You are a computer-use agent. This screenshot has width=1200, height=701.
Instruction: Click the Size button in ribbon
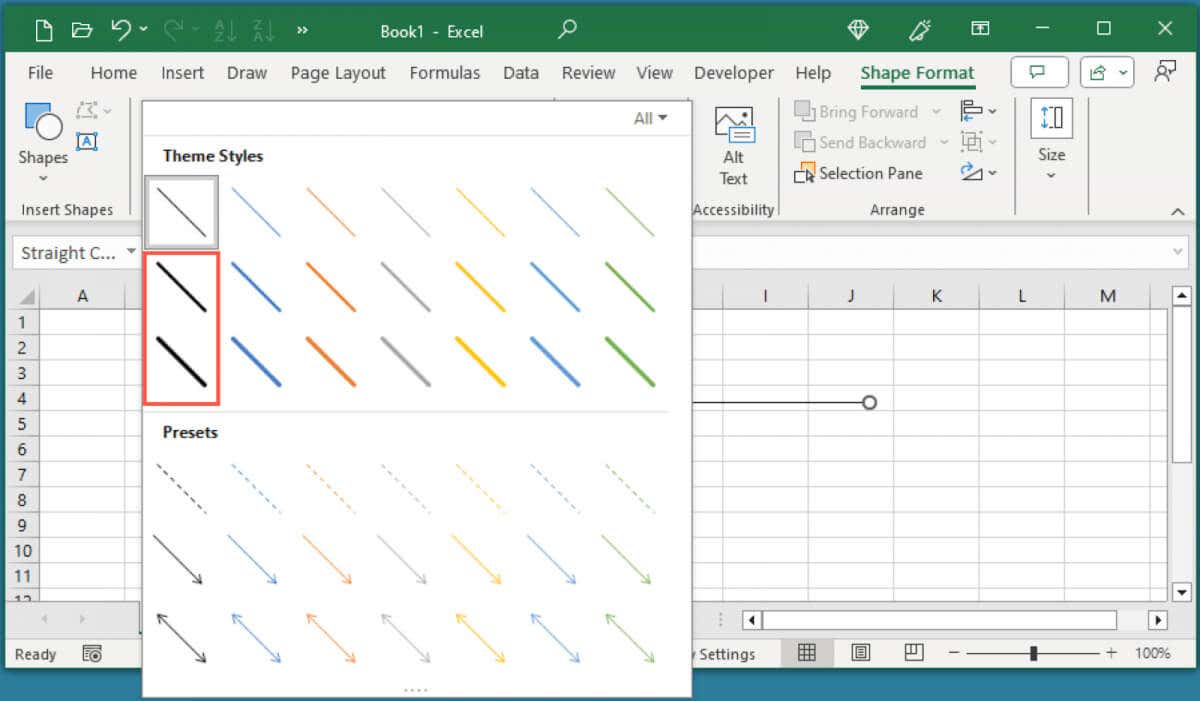coord(1051,139)
